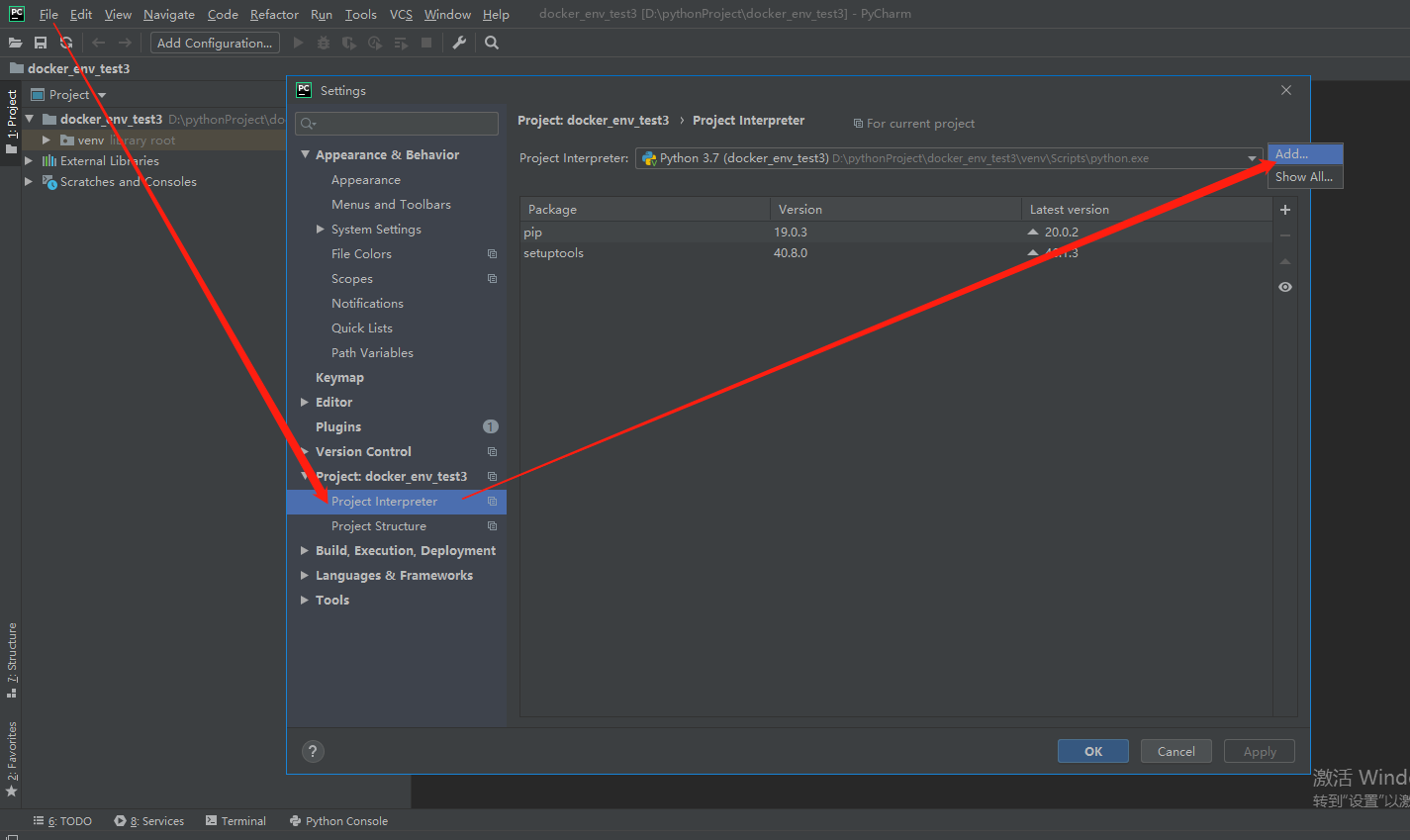The height and width of the screenshot is (840, 1410).
Task: Open Settings via the wrench toolbar icon
Action: coord(458,43)
